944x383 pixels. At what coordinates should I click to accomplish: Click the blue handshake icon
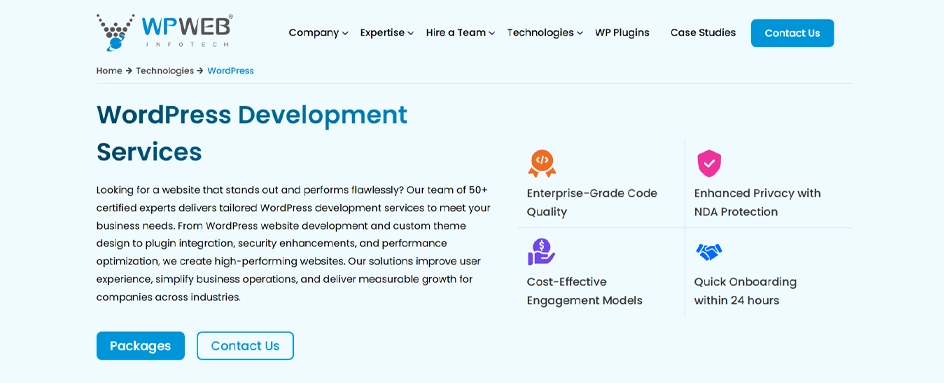709,252
